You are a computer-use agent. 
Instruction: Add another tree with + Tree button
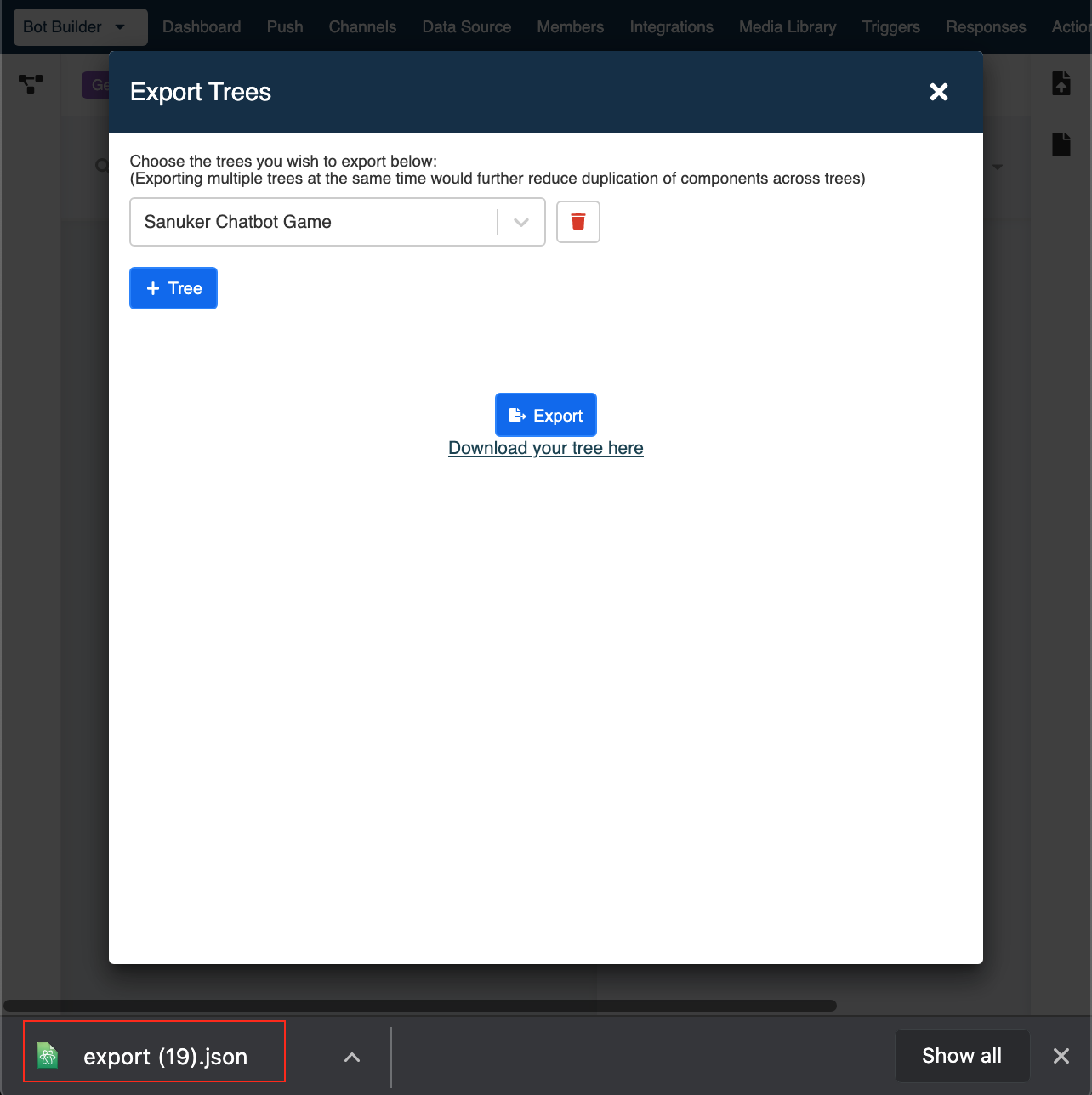point(173,288)
